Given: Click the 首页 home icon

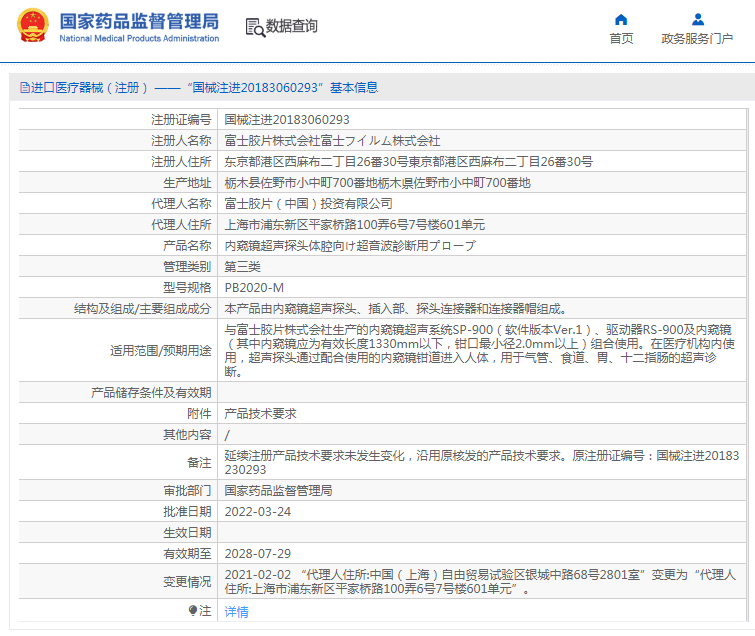Looking at the screenshot, I should pyautogui.click(x=621, y=20).
